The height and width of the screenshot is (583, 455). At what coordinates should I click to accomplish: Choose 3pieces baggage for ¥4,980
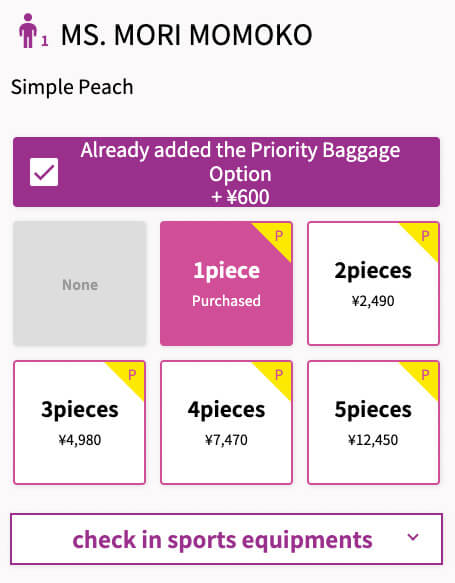80,422
